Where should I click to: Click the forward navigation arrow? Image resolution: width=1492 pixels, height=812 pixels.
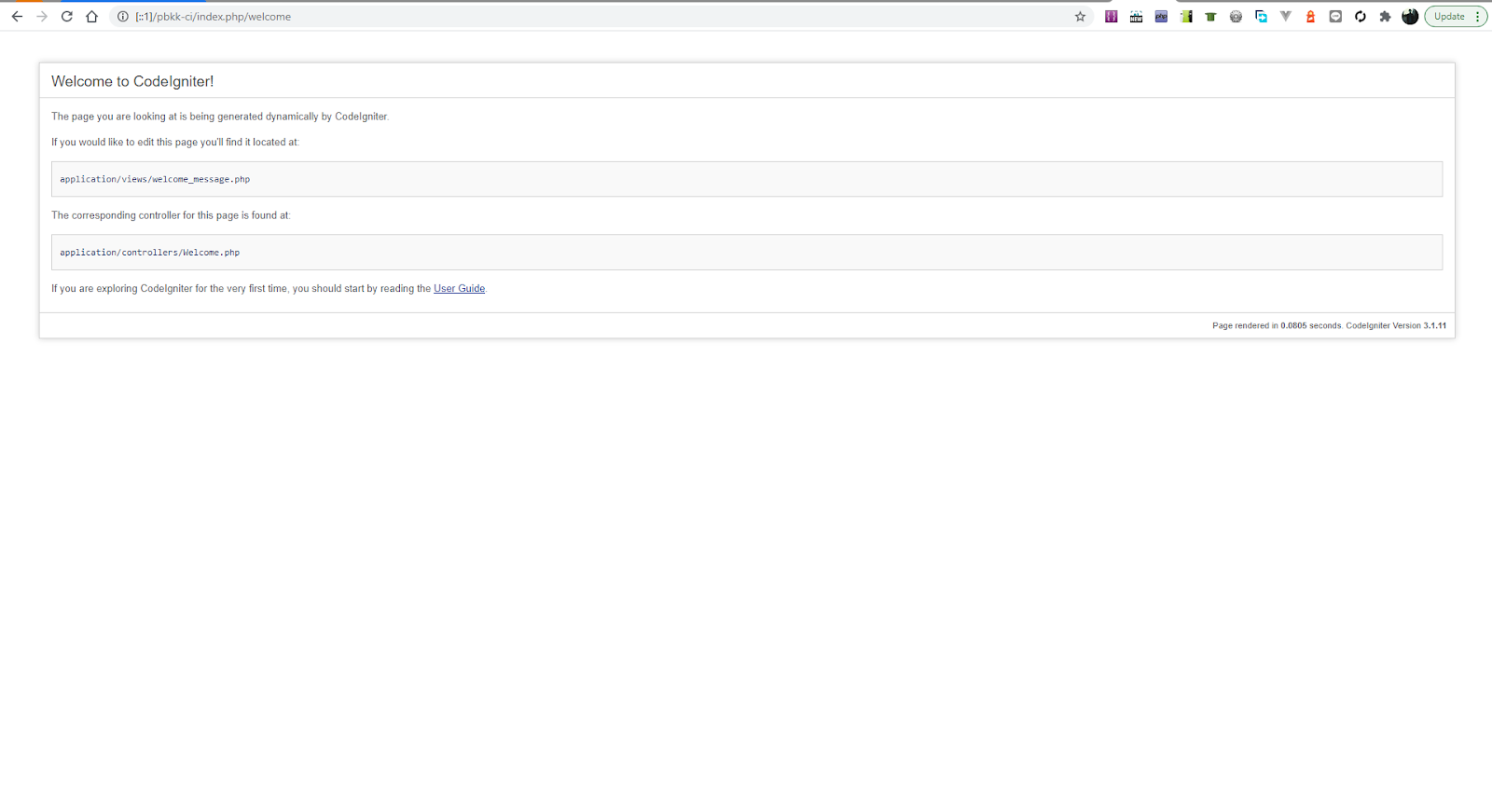coord(42,17)
